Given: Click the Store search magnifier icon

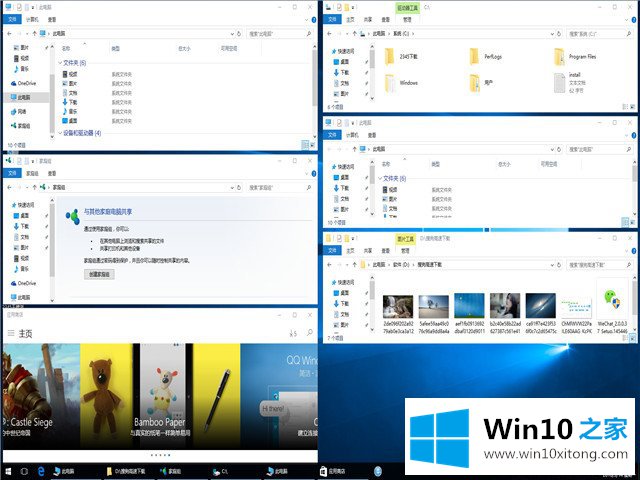Looking at the screenshot, I should pyautogui.click(x=310, y=333).
